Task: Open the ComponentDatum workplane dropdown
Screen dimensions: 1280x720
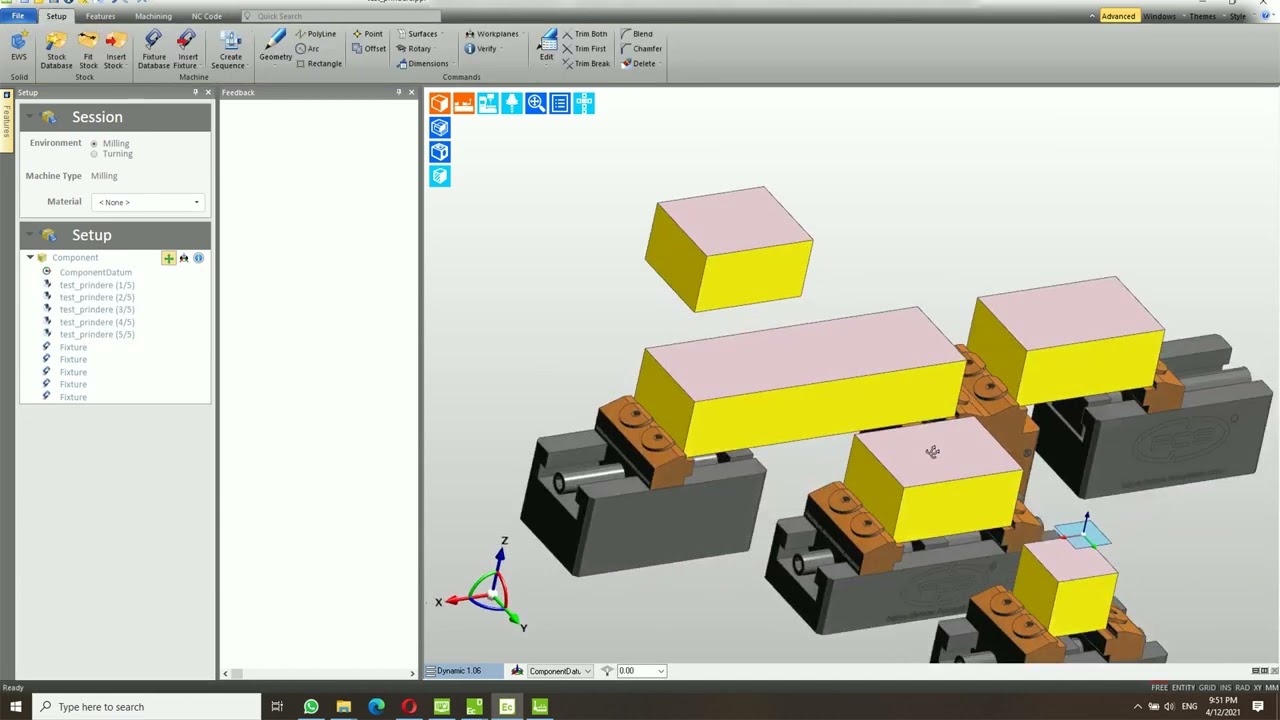Action: point(587,671)
